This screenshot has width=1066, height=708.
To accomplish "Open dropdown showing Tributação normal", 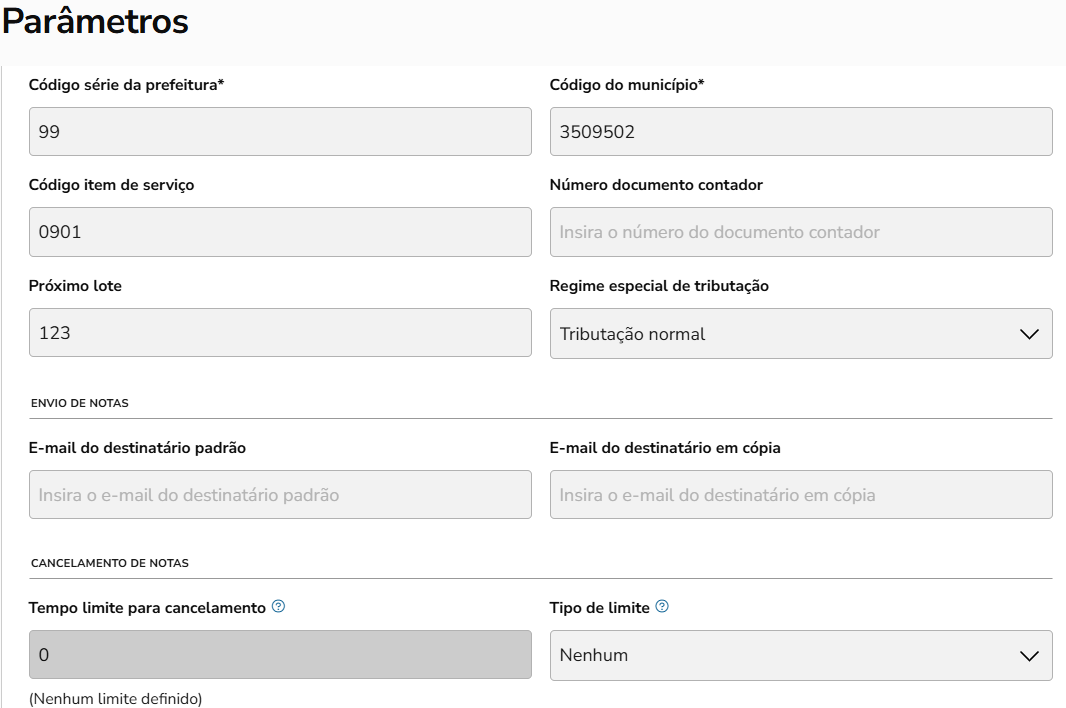I will (x=800, y=334).
